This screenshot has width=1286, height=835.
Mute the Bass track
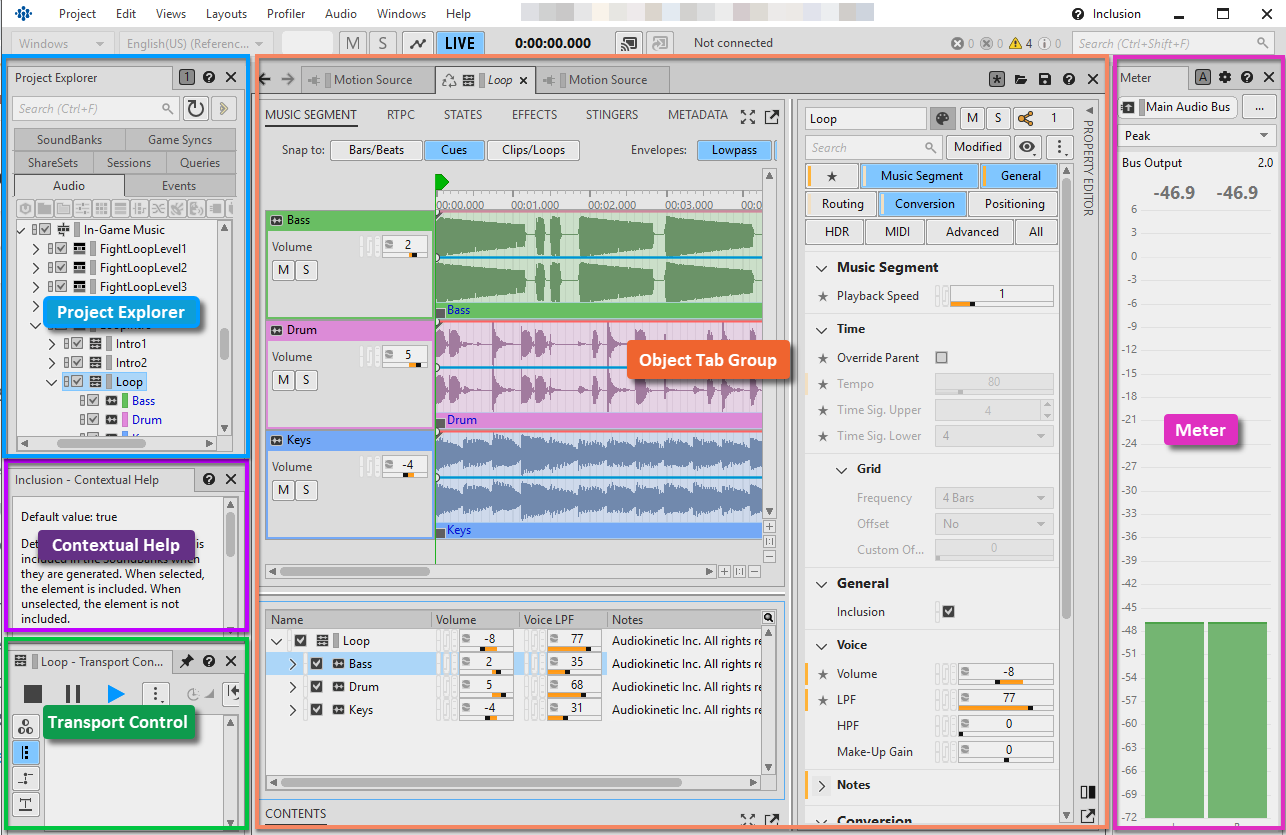[284, 270]
